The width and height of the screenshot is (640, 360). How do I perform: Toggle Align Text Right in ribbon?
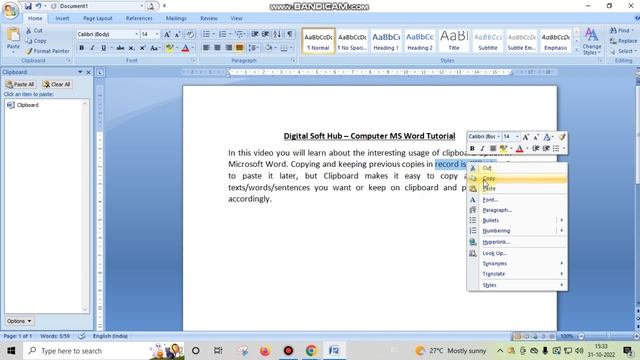(229, 48)
